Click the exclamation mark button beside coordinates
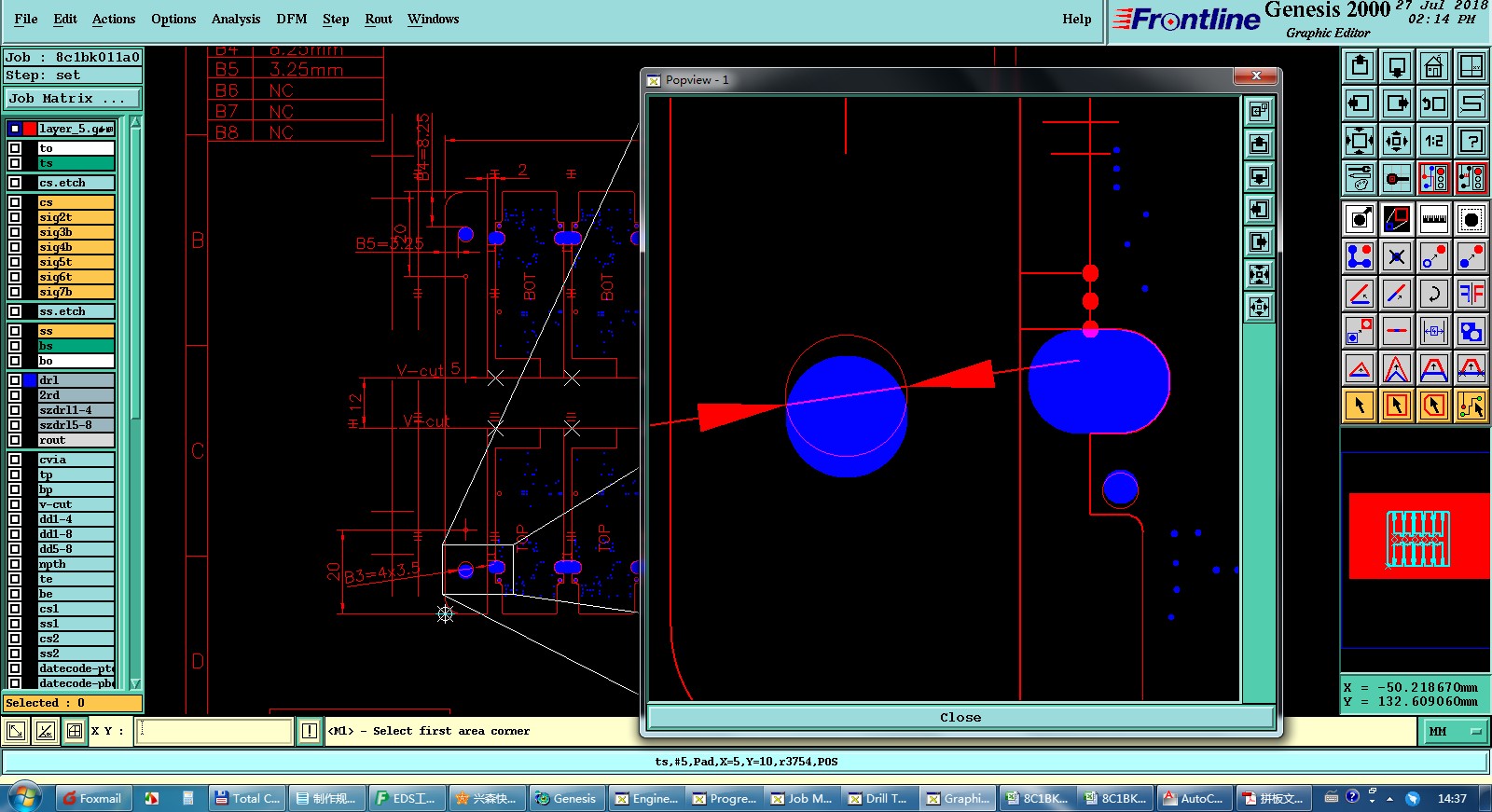The image size is (1492, 812). click(x=310, y=732)
